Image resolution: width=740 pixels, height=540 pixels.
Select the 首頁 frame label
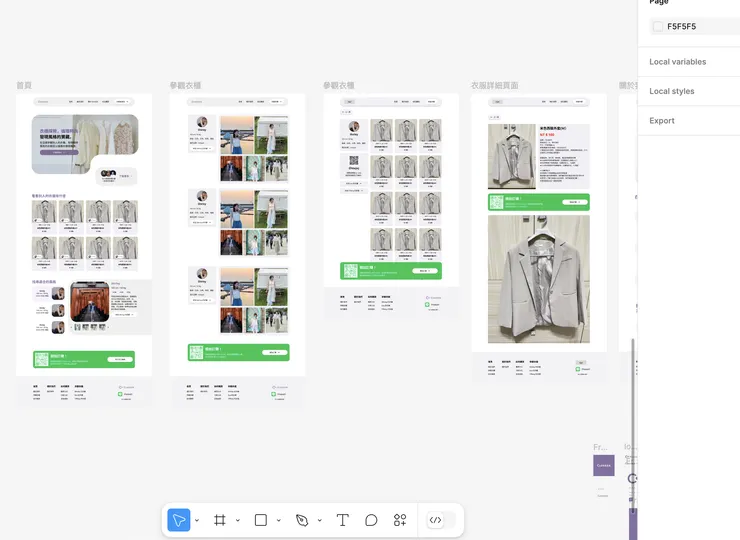[24, 85]
